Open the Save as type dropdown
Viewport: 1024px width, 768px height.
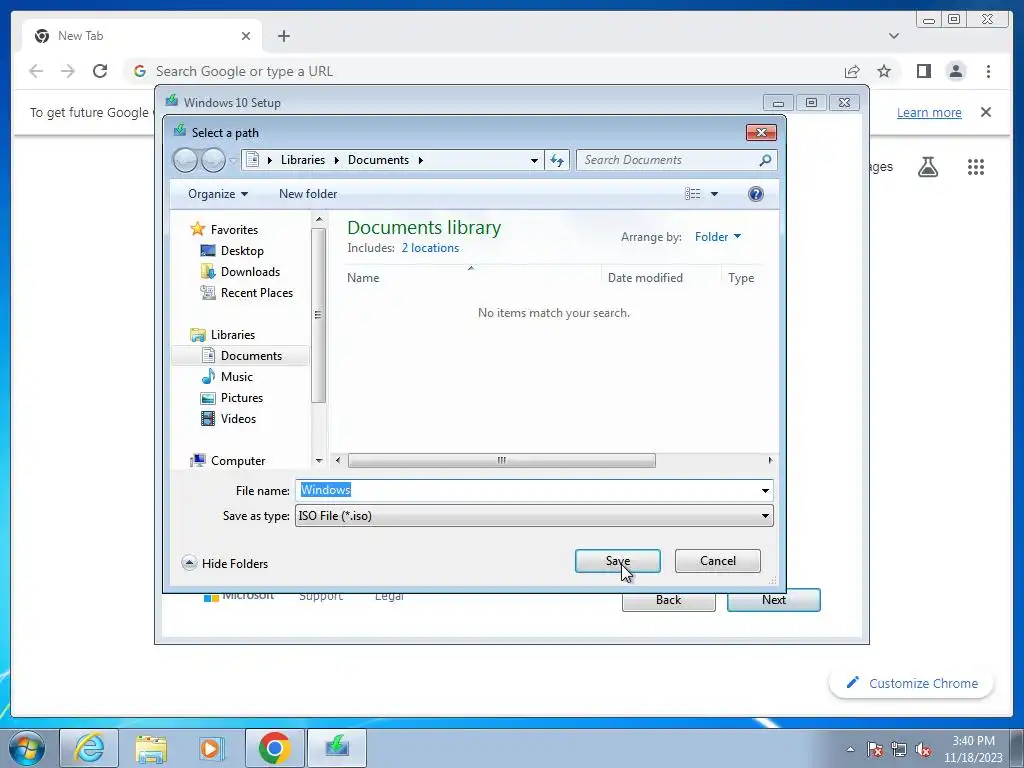534,516
